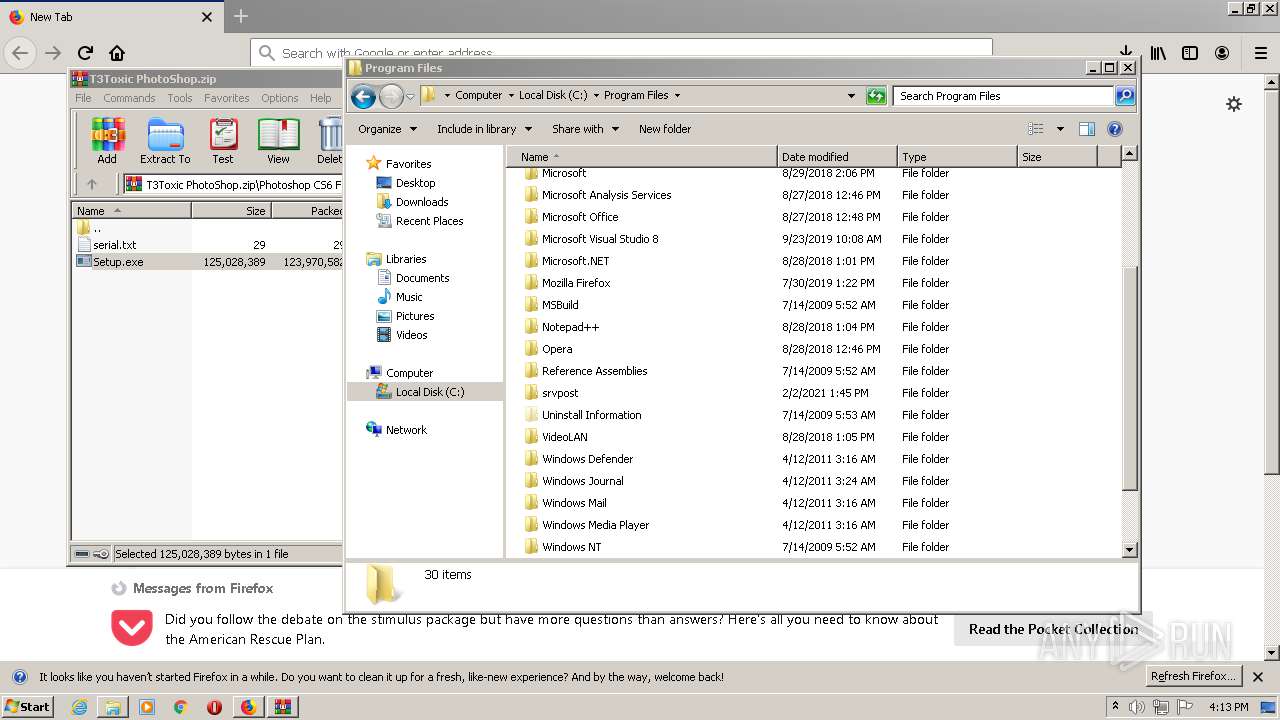The image size is (1280, 720).
Task: Open the Explorer Help question icon
Action: [x=1115, y=129]
